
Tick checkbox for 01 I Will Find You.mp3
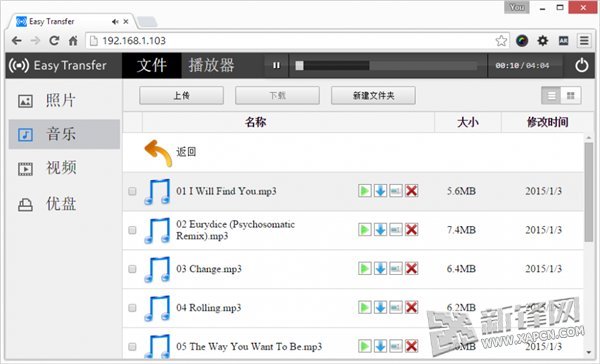click(x=132, y=191)
